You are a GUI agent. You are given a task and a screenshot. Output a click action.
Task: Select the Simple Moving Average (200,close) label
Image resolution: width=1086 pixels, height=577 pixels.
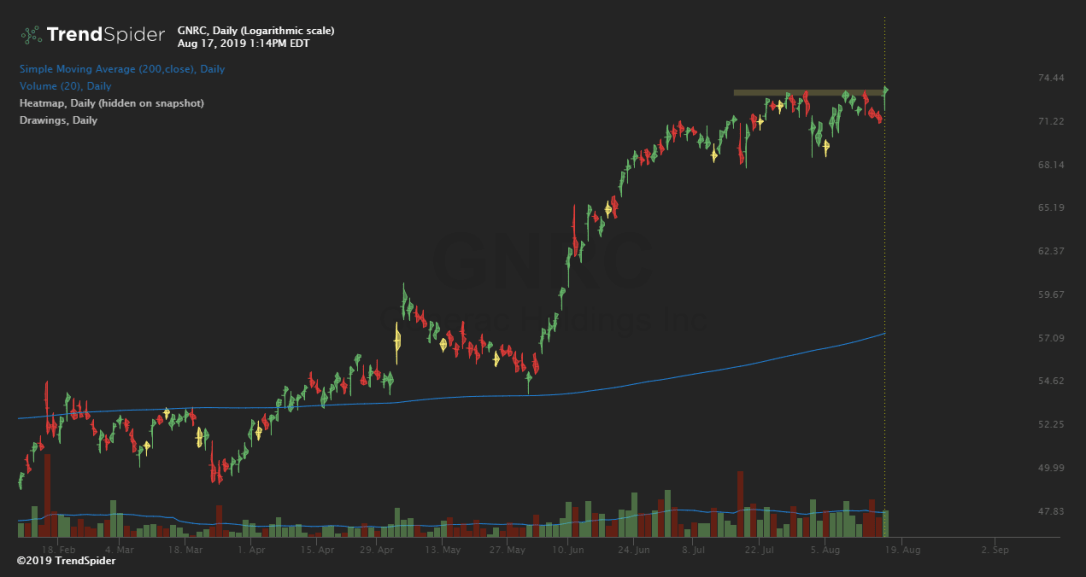click(121, 69)
